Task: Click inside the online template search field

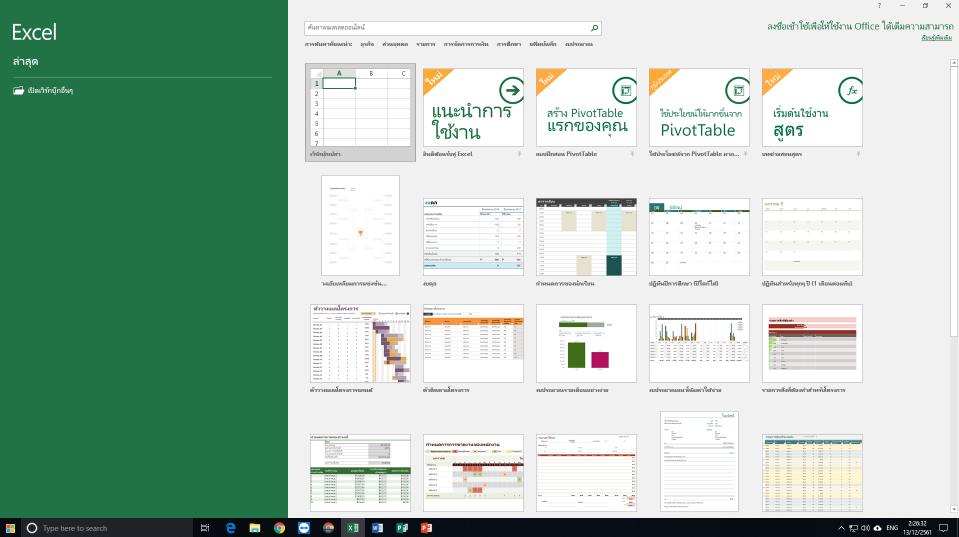Action: (446, 28)
